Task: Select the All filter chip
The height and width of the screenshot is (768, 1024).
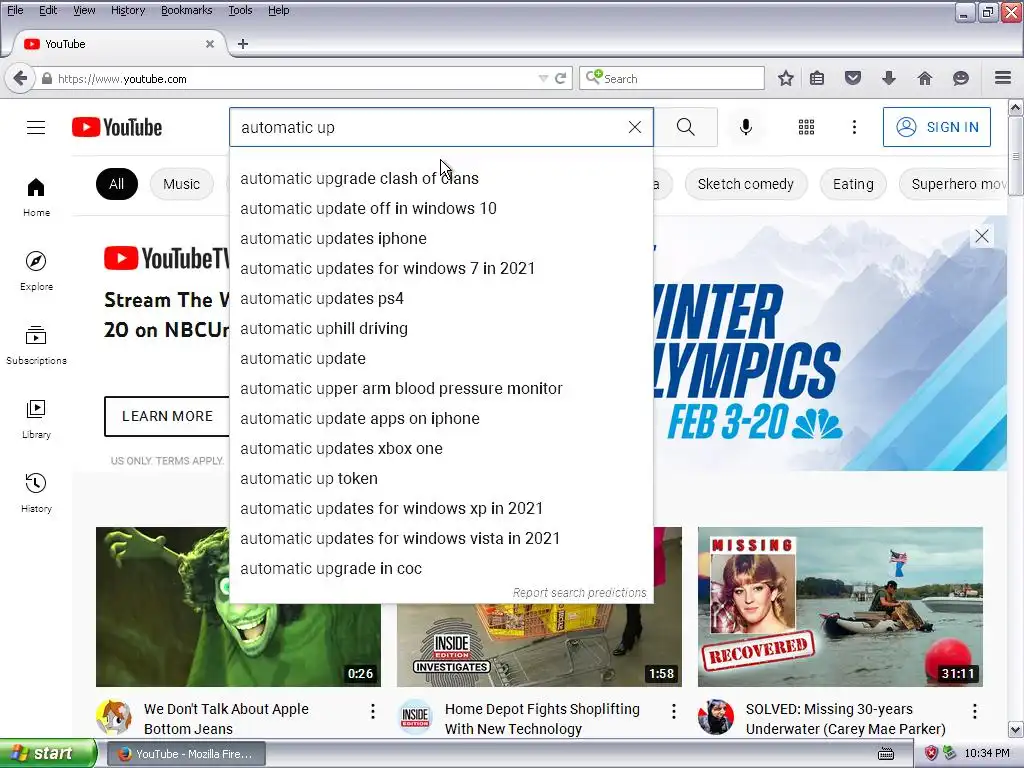Action: (x=116, y=184)
